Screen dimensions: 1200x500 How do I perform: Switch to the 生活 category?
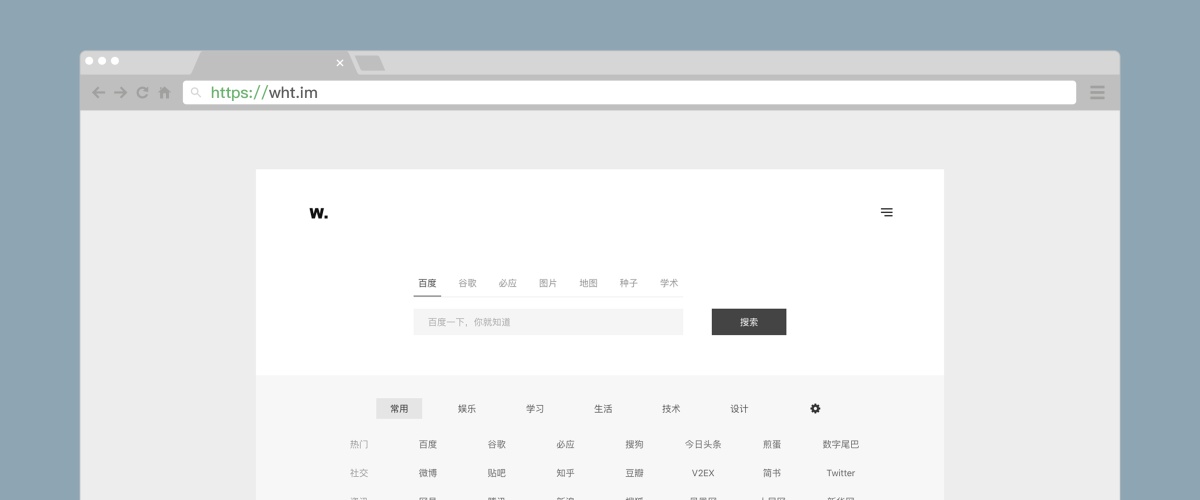(603, 408)
